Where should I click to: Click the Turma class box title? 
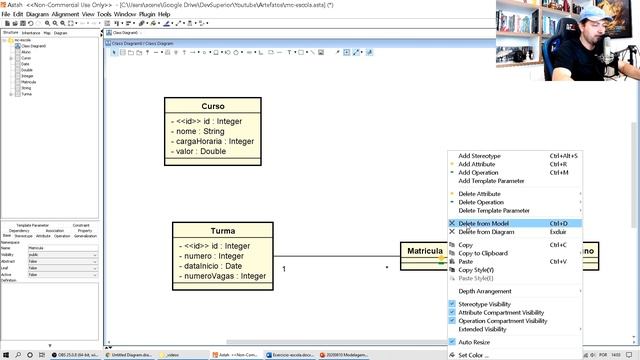pyautogui.click(x=223, y=231)
